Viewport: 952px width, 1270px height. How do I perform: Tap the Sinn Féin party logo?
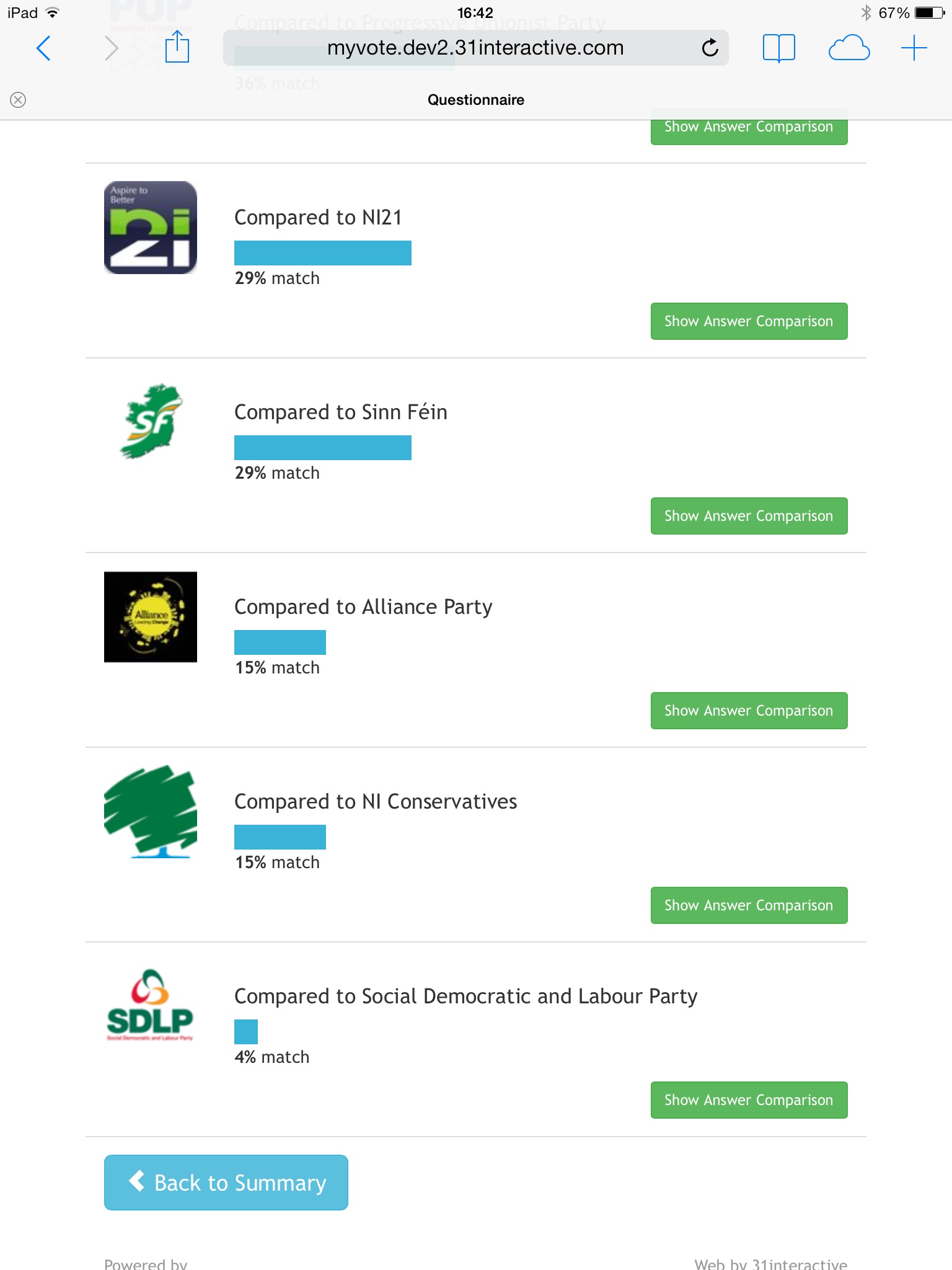point(151,422)
